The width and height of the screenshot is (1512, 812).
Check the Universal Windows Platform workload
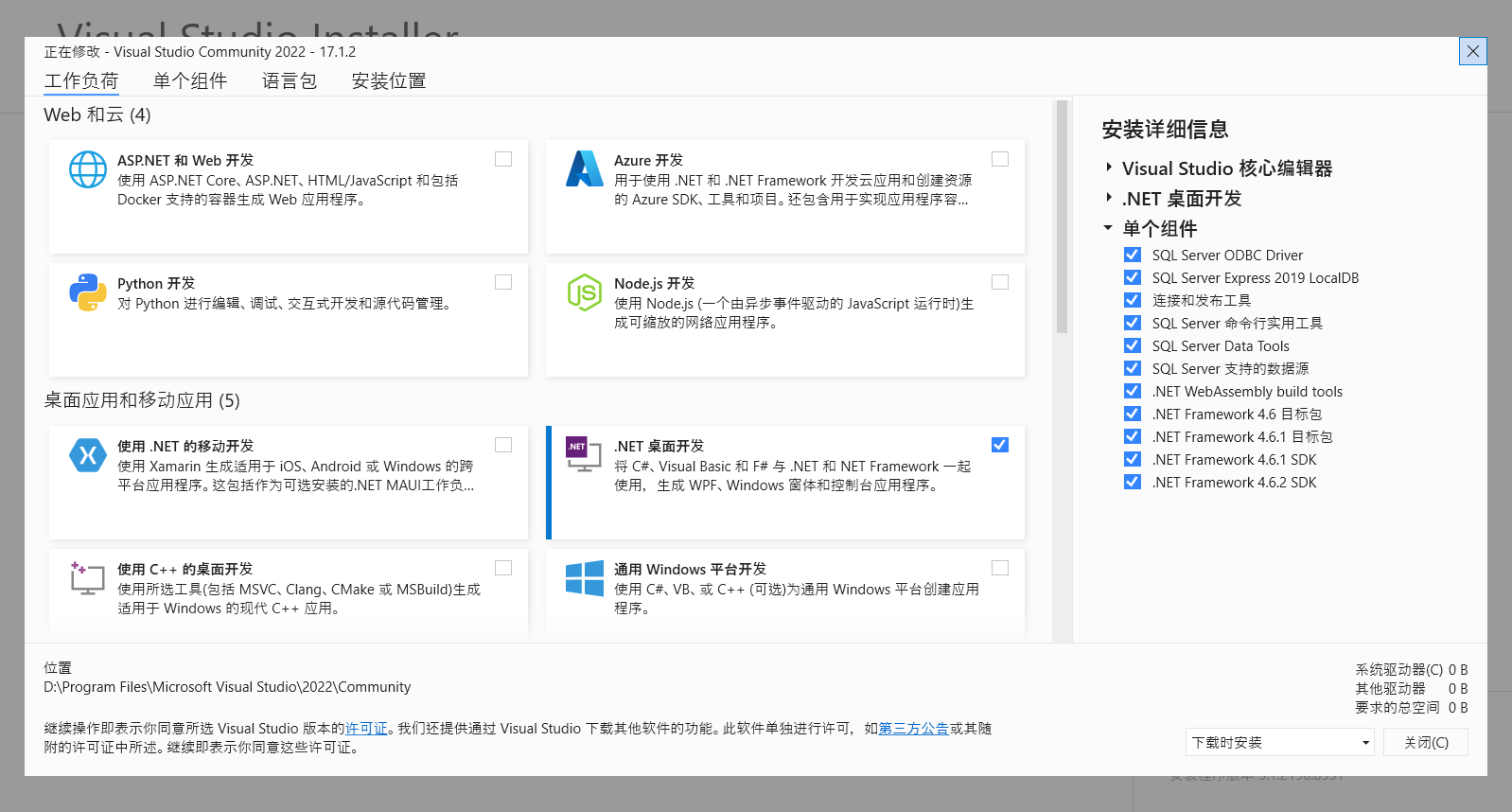(1000, 568)
